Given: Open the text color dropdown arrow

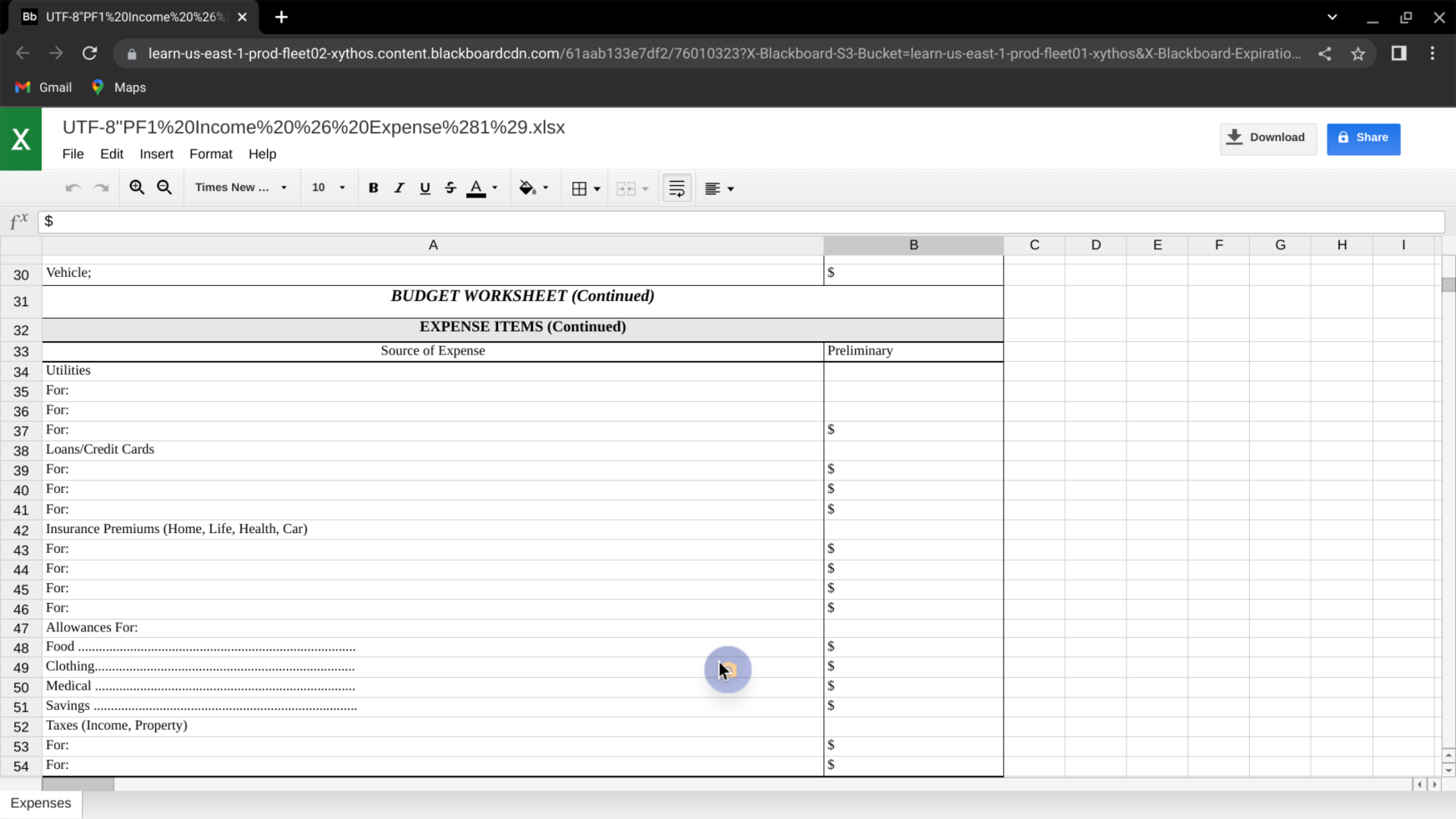Looking at the screenshot, I should pos(495,188).
